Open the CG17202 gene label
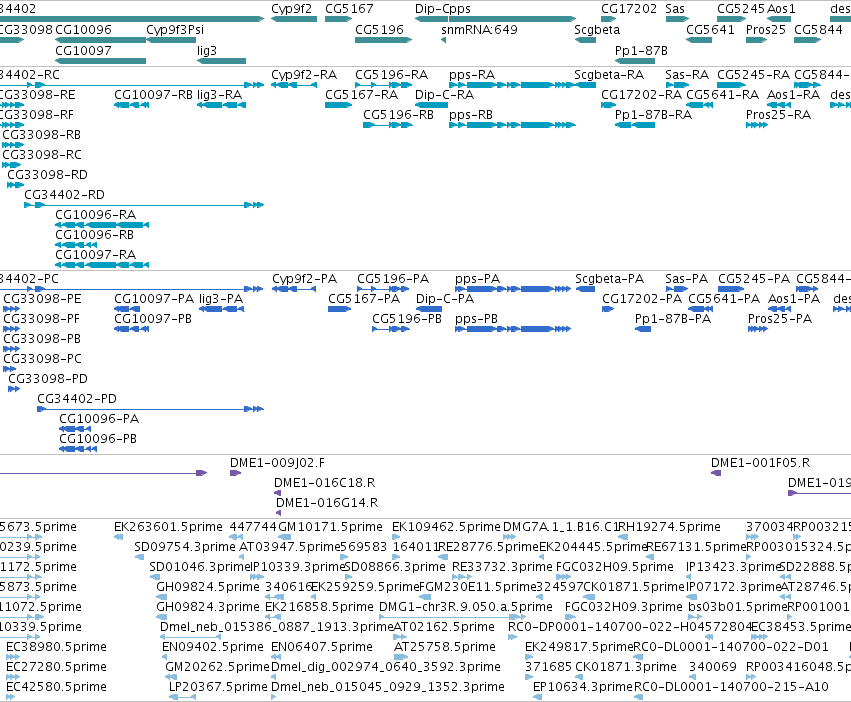 coord(628,9)
